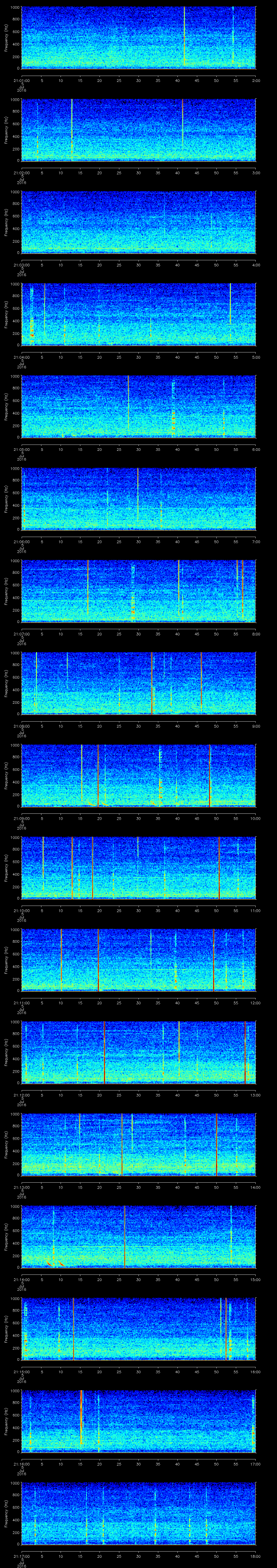Click the spectrogram panel starting at 21:11:00
Image resolution: width=277 pixels, height=1568 pixels.
[139, 960]
